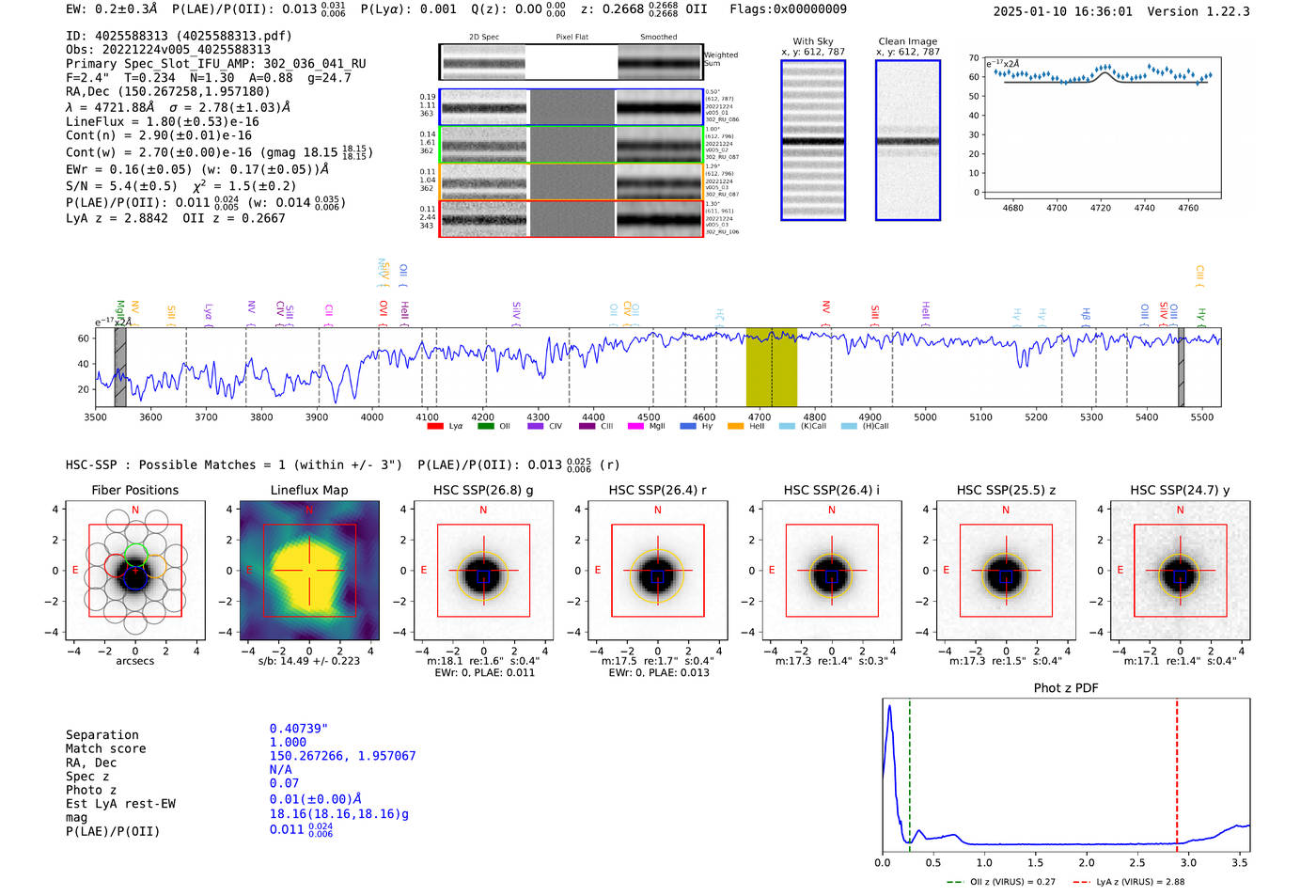
Task: Click the Photo z value '0.07'
Action: point(284,783)
